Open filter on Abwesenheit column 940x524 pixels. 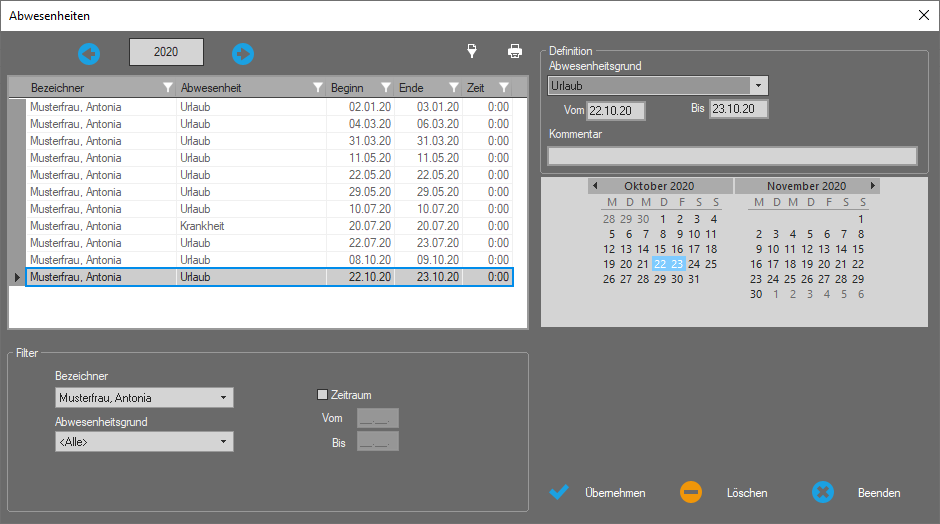[x=318, y=88]
